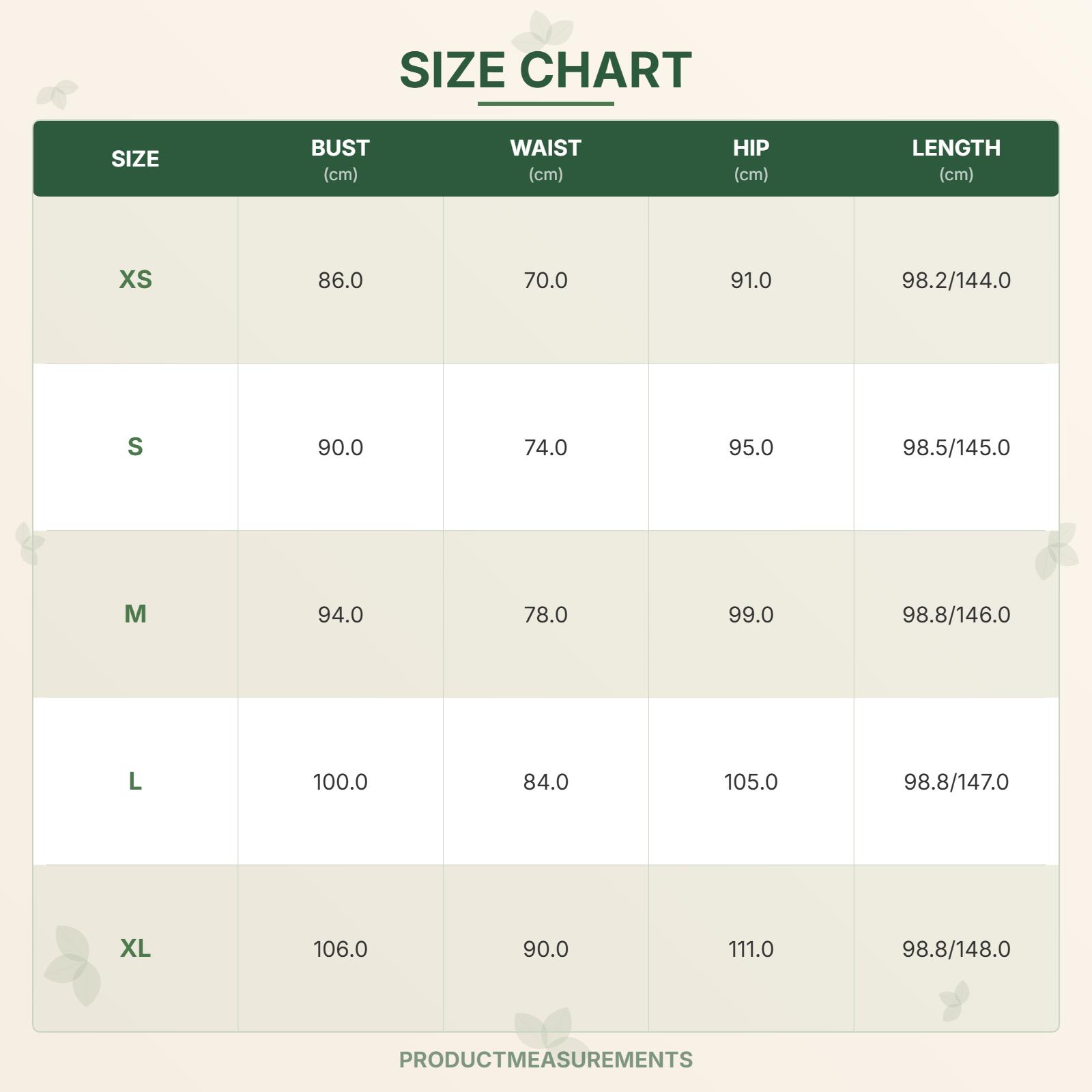Image resolution: width=1092 pixels, height=1092 pixels.
Task: Click the PRODUCTMEASUREMENTS footer text
Action: [x=545, y=1059]
